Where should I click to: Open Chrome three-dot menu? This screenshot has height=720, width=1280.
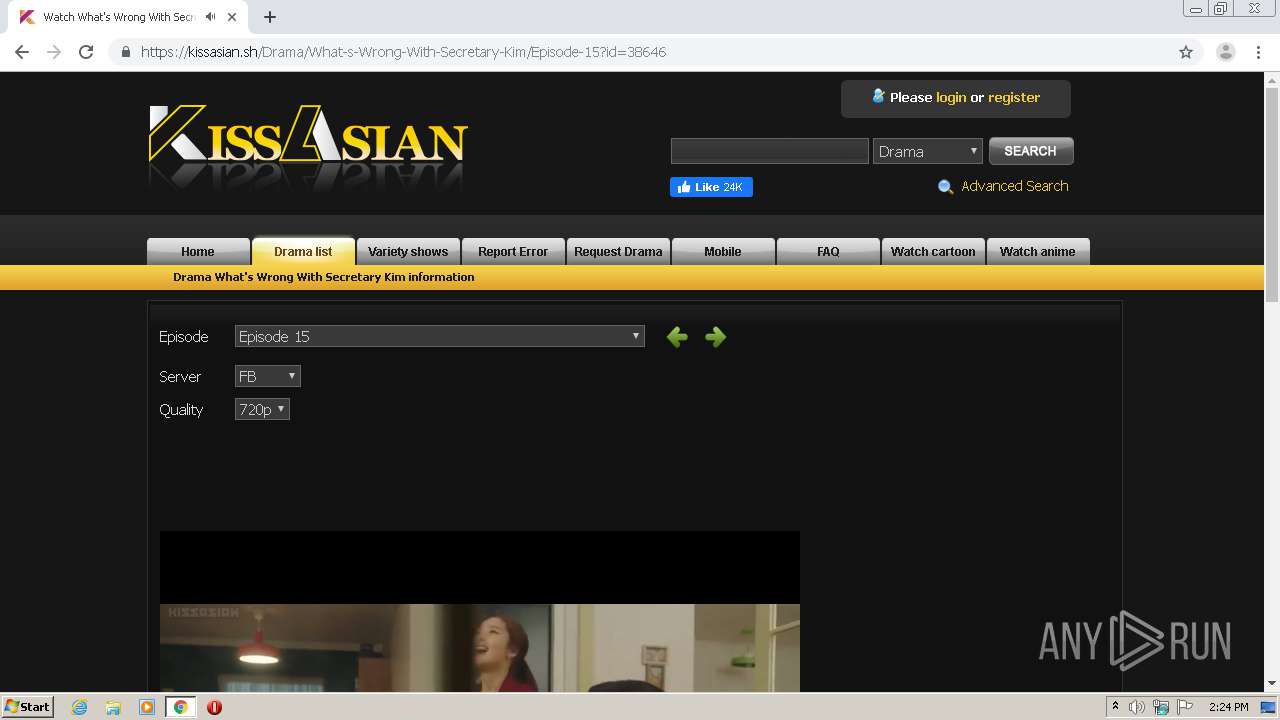1258,52
